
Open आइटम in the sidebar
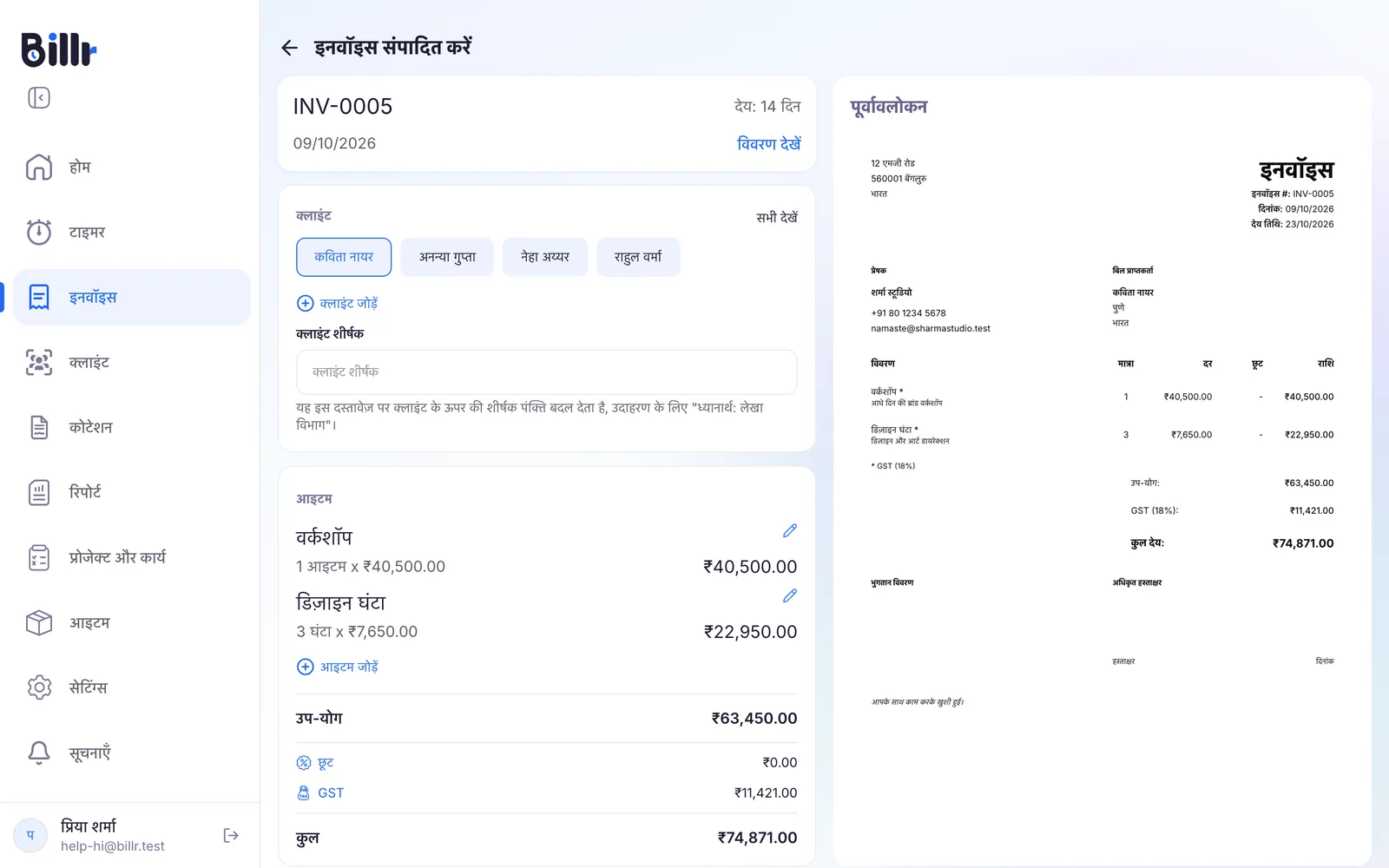(132, 622)
